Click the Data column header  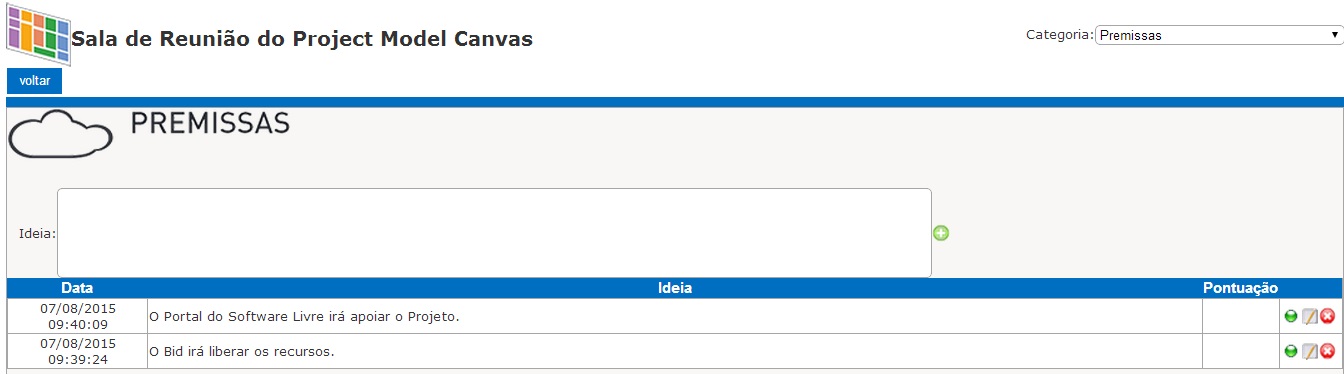point(77,288)
